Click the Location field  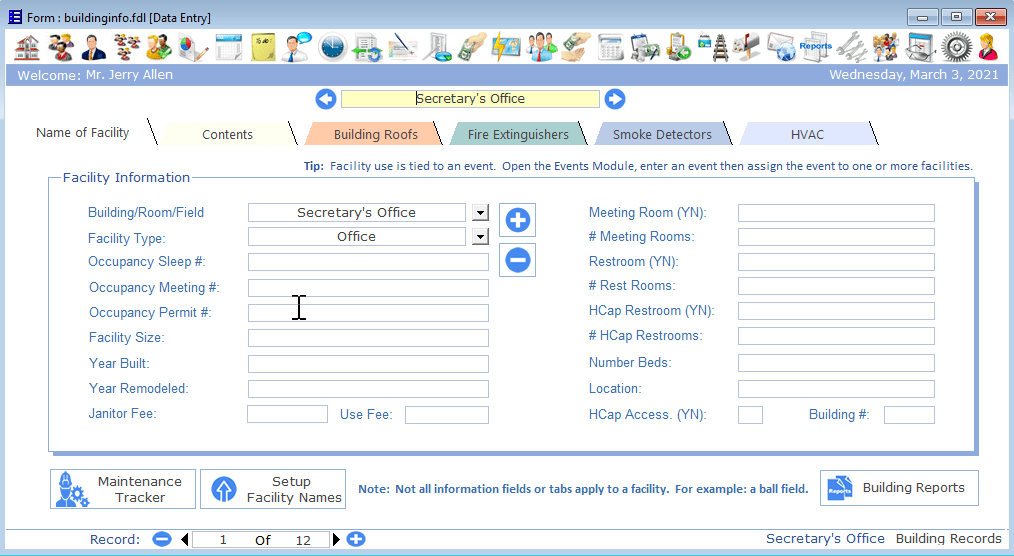[836, 389]
